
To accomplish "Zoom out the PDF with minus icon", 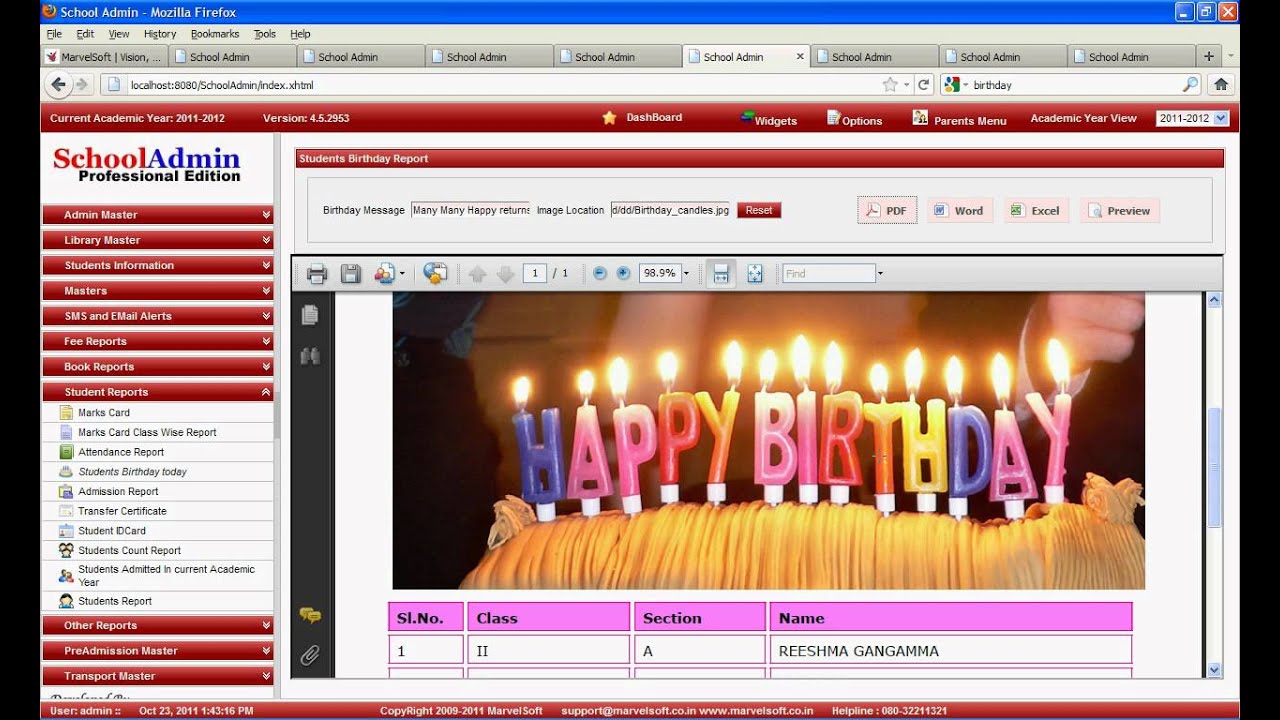I will tap(600, 273).
